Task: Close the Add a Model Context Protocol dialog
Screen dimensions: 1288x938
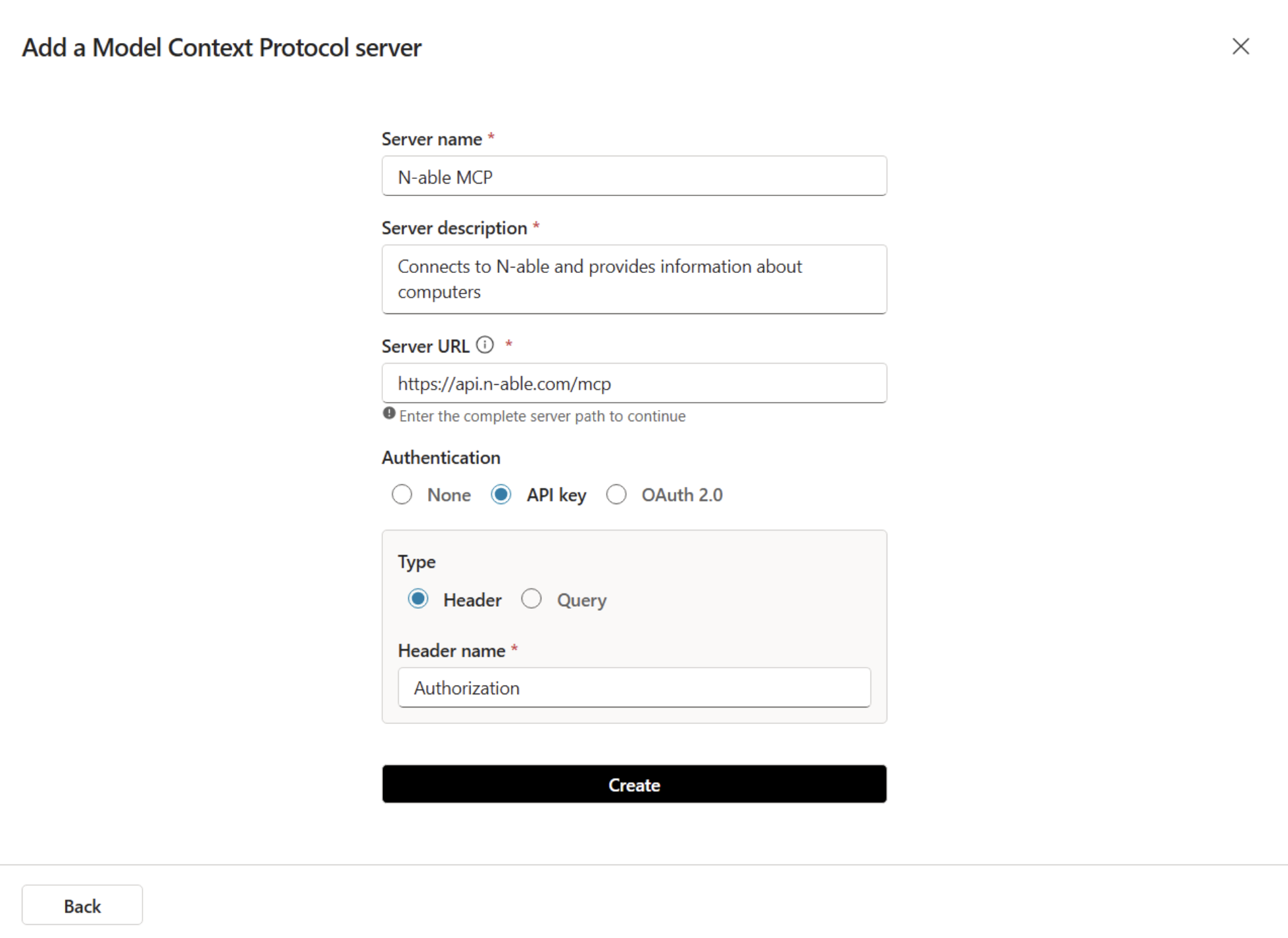Action: click(x=1240, y=47)
